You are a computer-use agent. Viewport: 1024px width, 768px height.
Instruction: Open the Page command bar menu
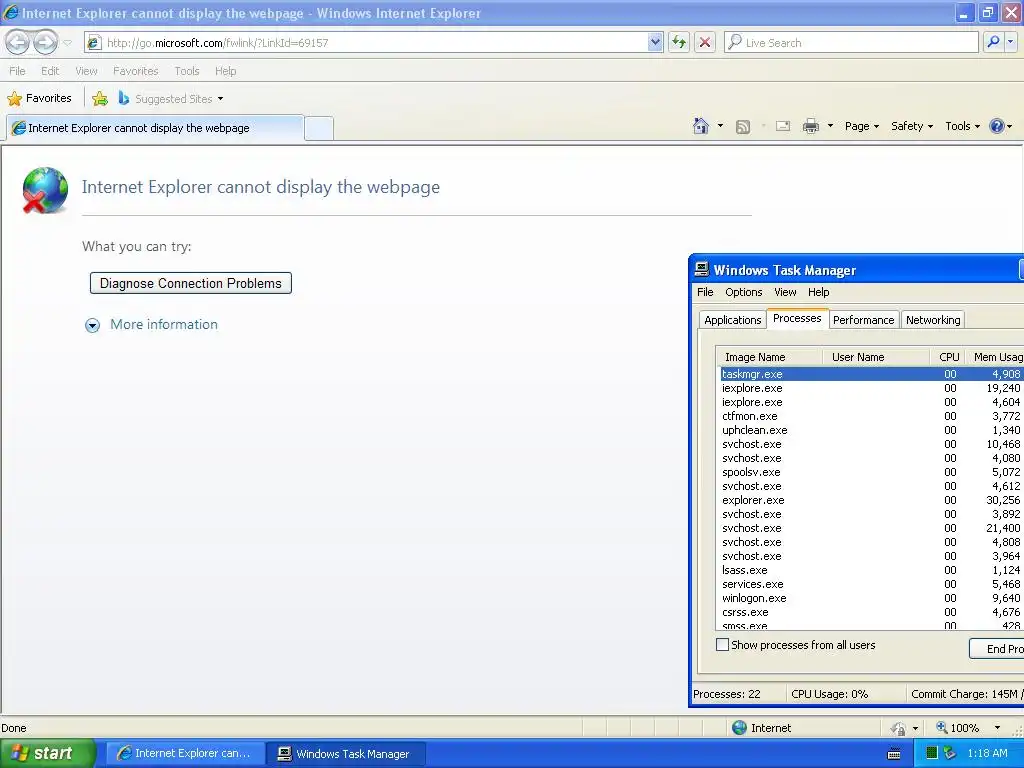coord(861,126)
